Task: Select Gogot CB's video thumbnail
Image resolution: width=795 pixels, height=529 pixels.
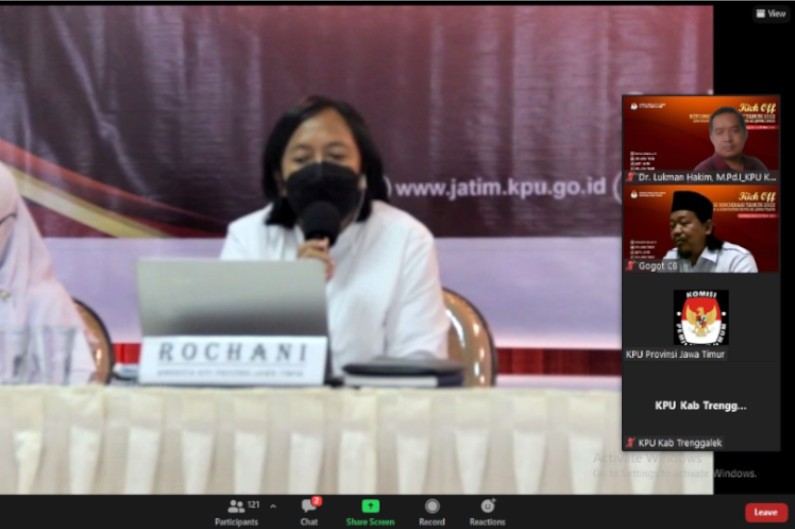Action: pos(701,227)
